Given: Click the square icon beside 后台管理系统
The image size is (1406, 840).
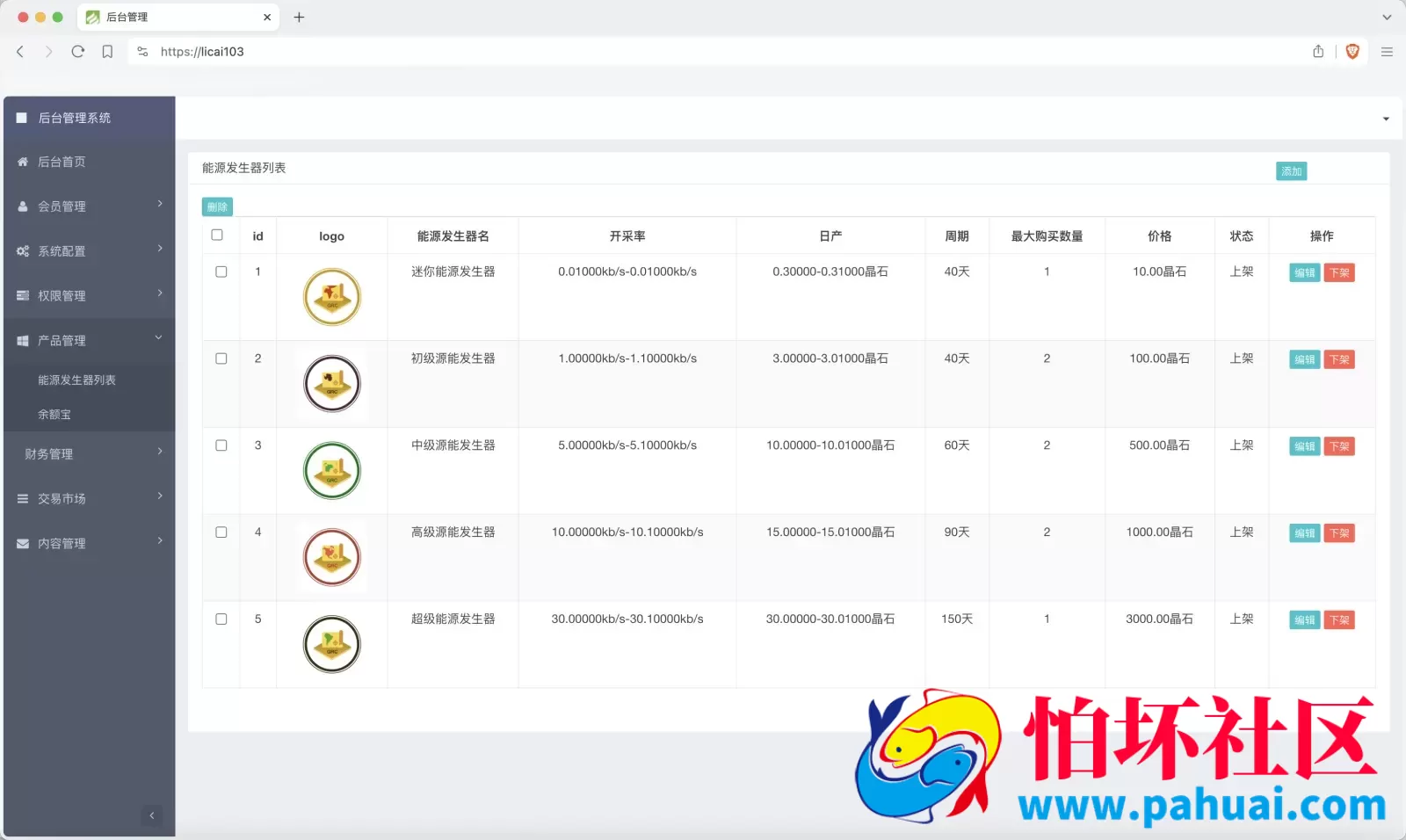Looking at the screenshot, I should [x=22, y=118].
